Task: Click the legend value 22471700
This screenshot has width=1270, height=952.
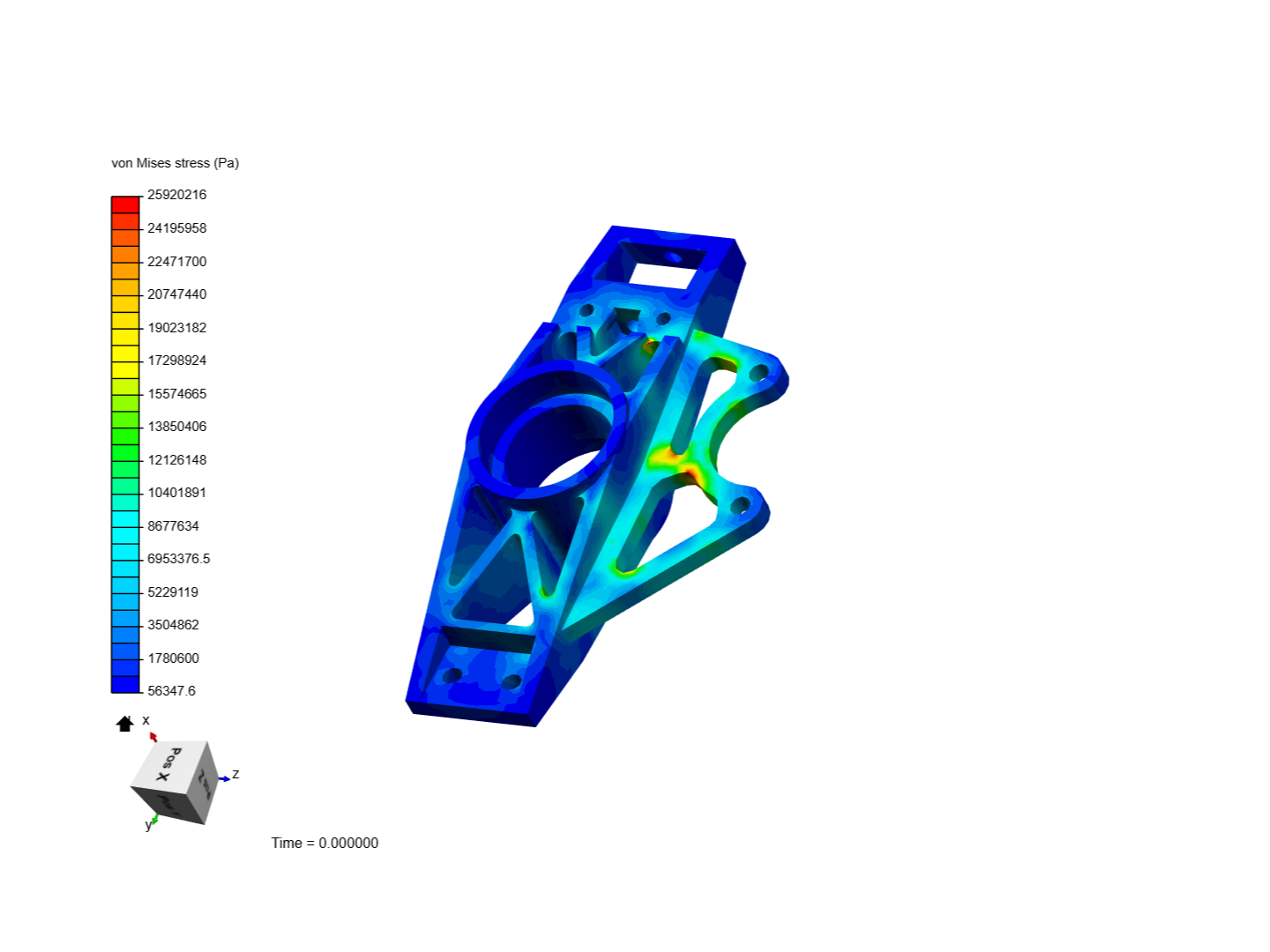Action: point(177,261)
